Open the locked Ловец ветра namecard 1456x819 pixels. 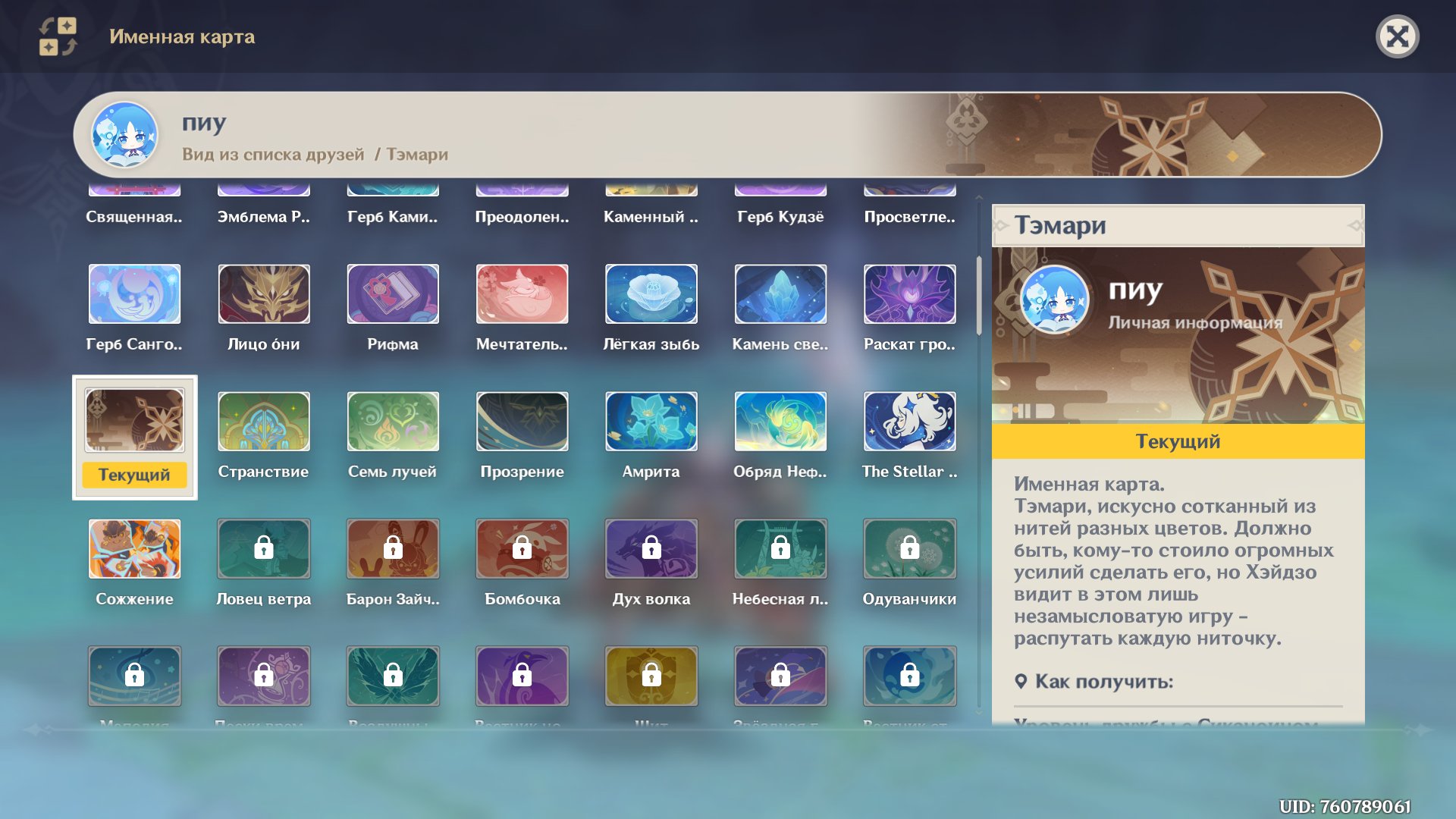264,549
